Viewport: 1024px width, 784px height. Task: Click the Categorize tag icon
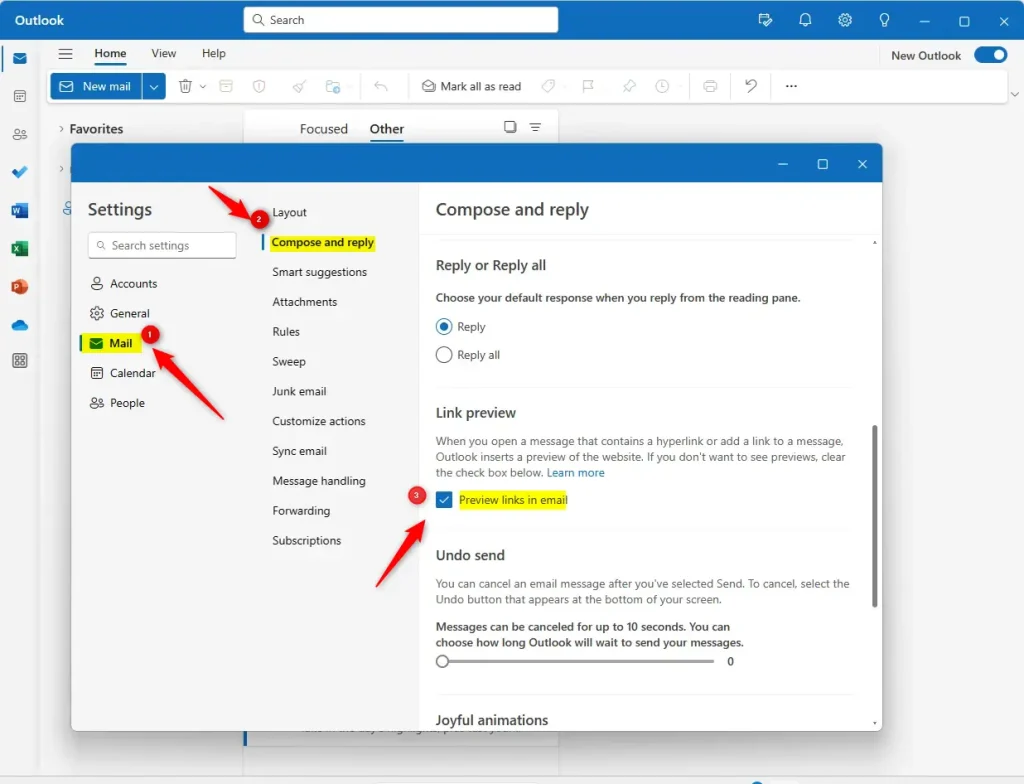[x=548, y=86]
